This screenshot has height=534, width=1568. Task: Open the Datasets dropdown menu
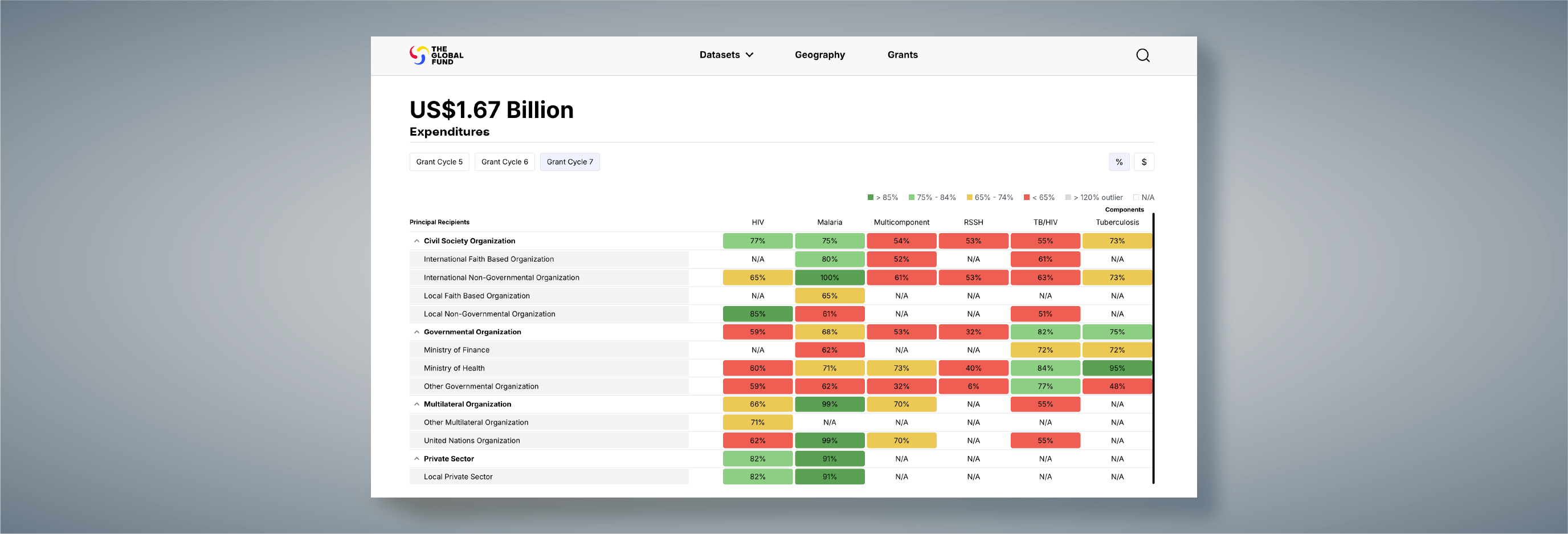[726, 55]
